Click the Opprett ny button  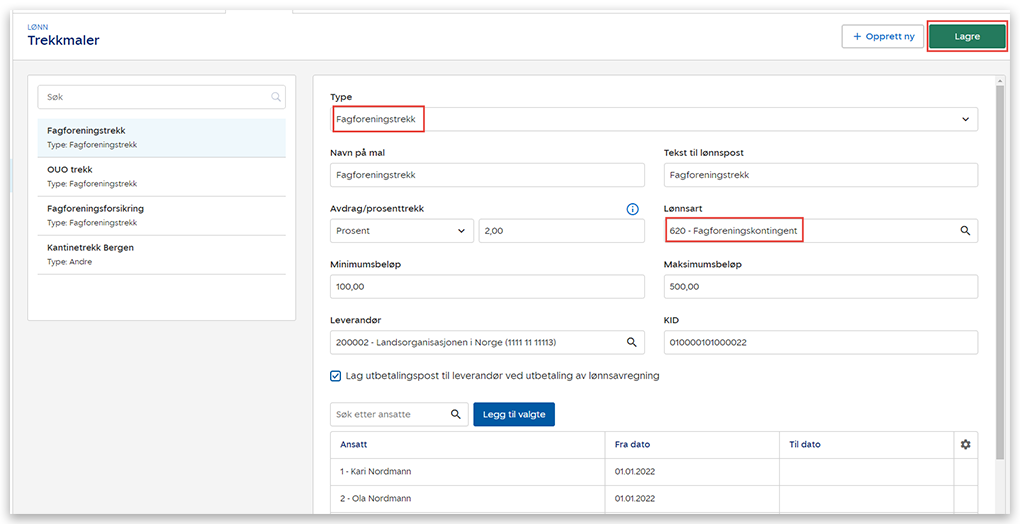[x=883, y=37]
